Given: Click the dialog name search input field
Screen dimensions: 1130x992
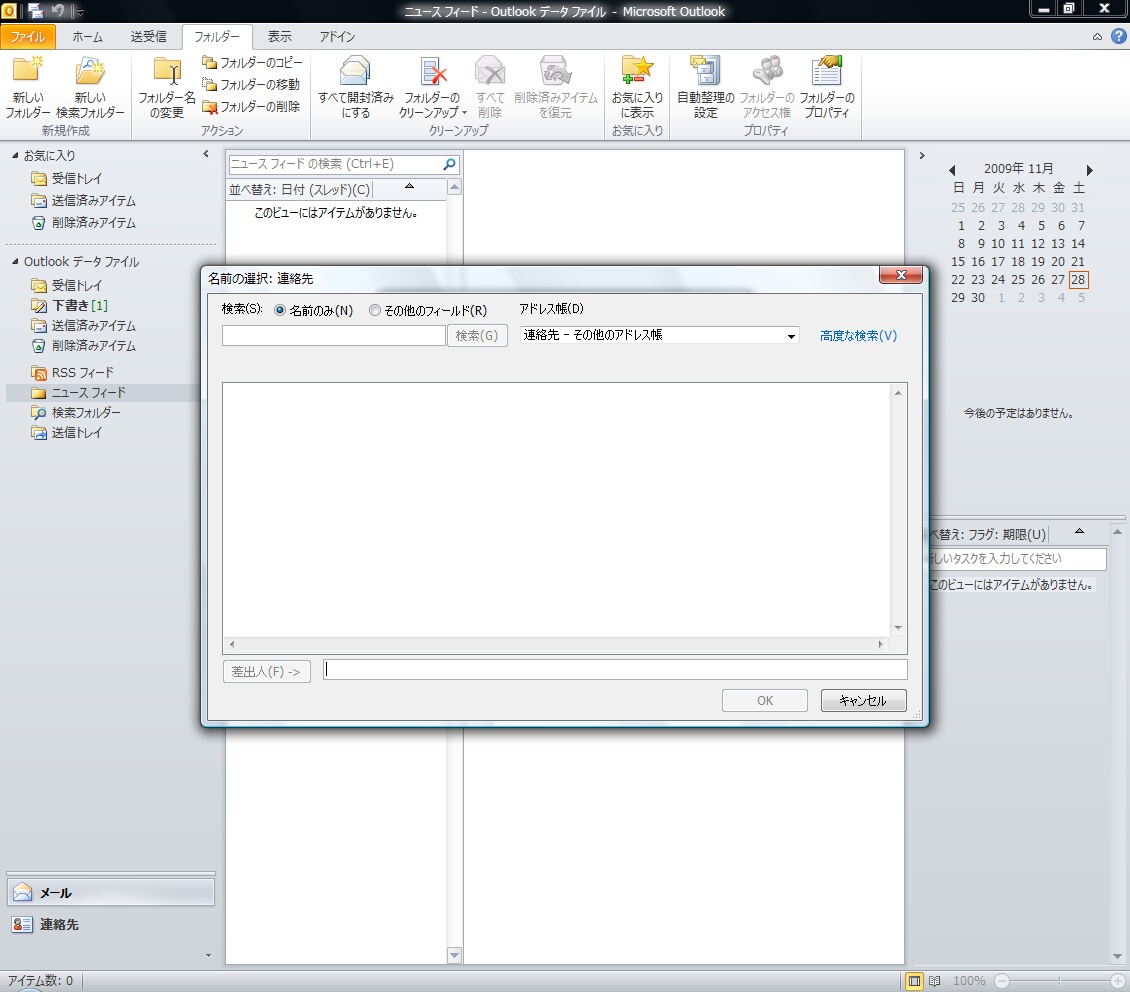Looking at the screenshot, I should click(334, 336).
